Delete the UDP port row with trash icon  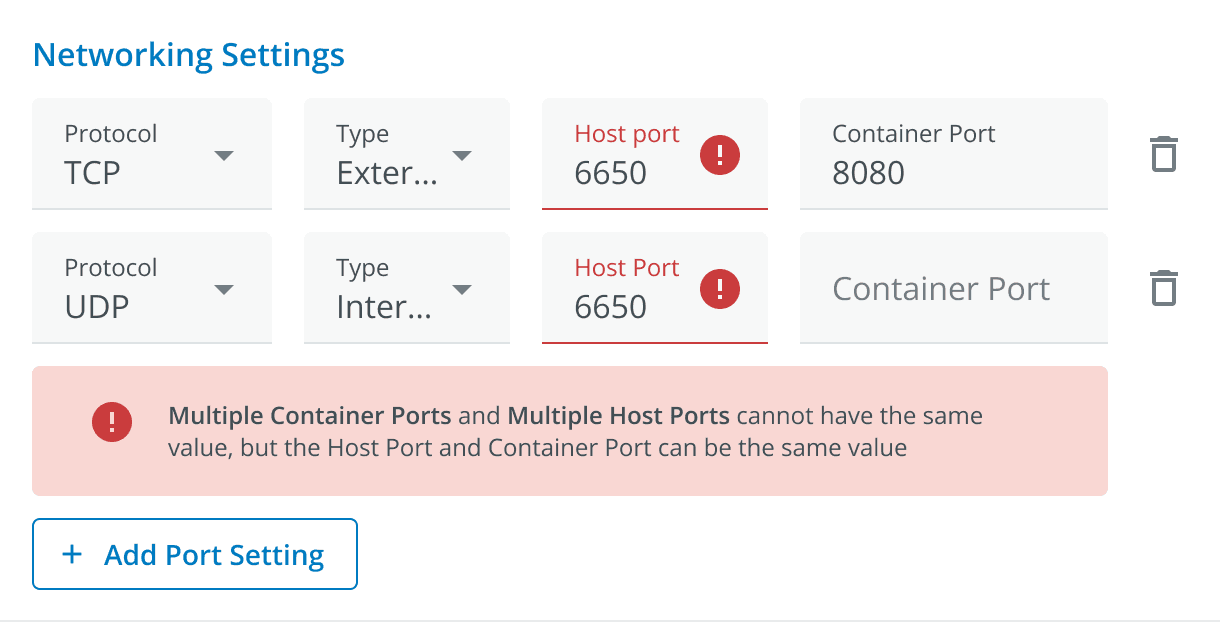(x=1163, y=288)
